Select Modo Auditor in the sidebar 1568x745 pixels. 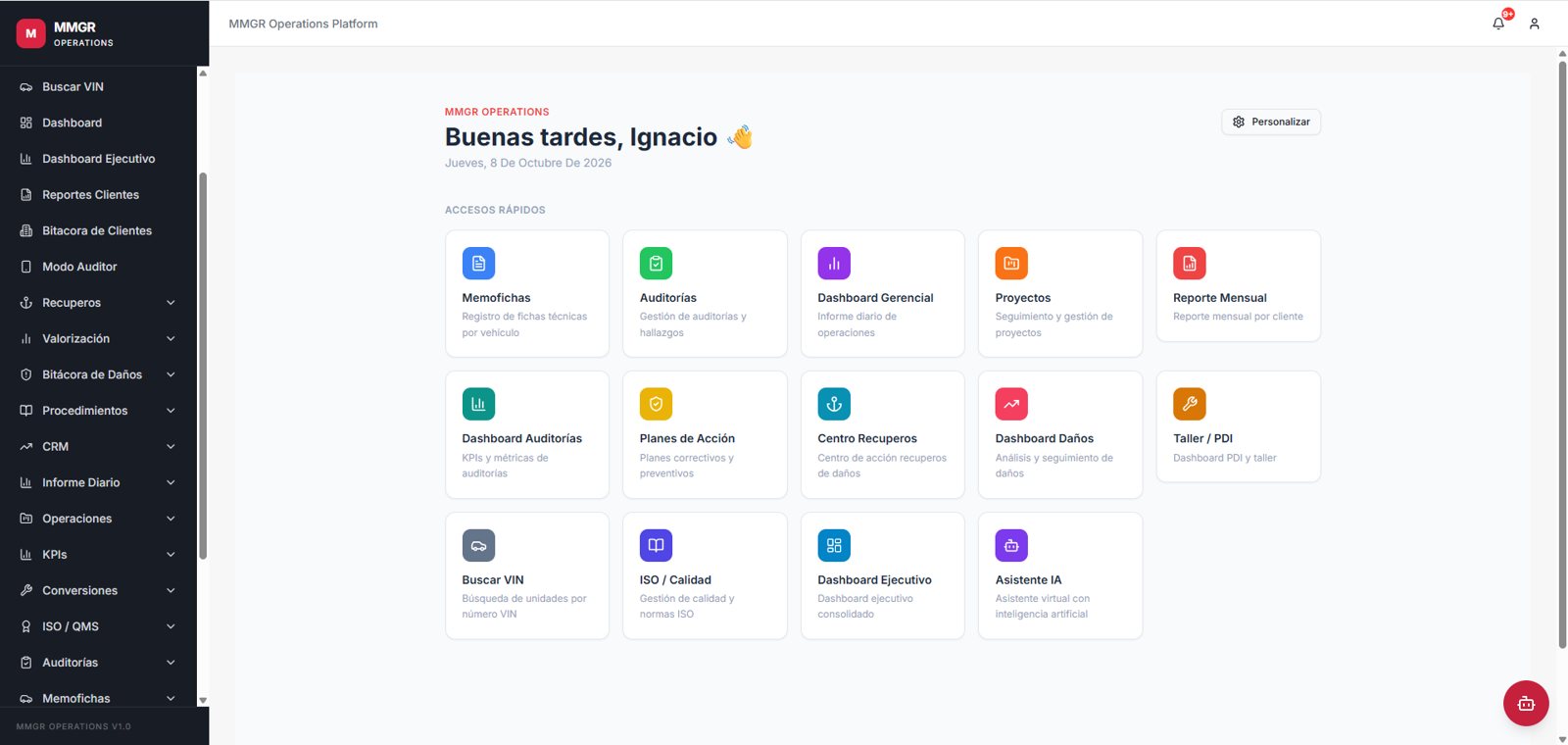[98, 267]
